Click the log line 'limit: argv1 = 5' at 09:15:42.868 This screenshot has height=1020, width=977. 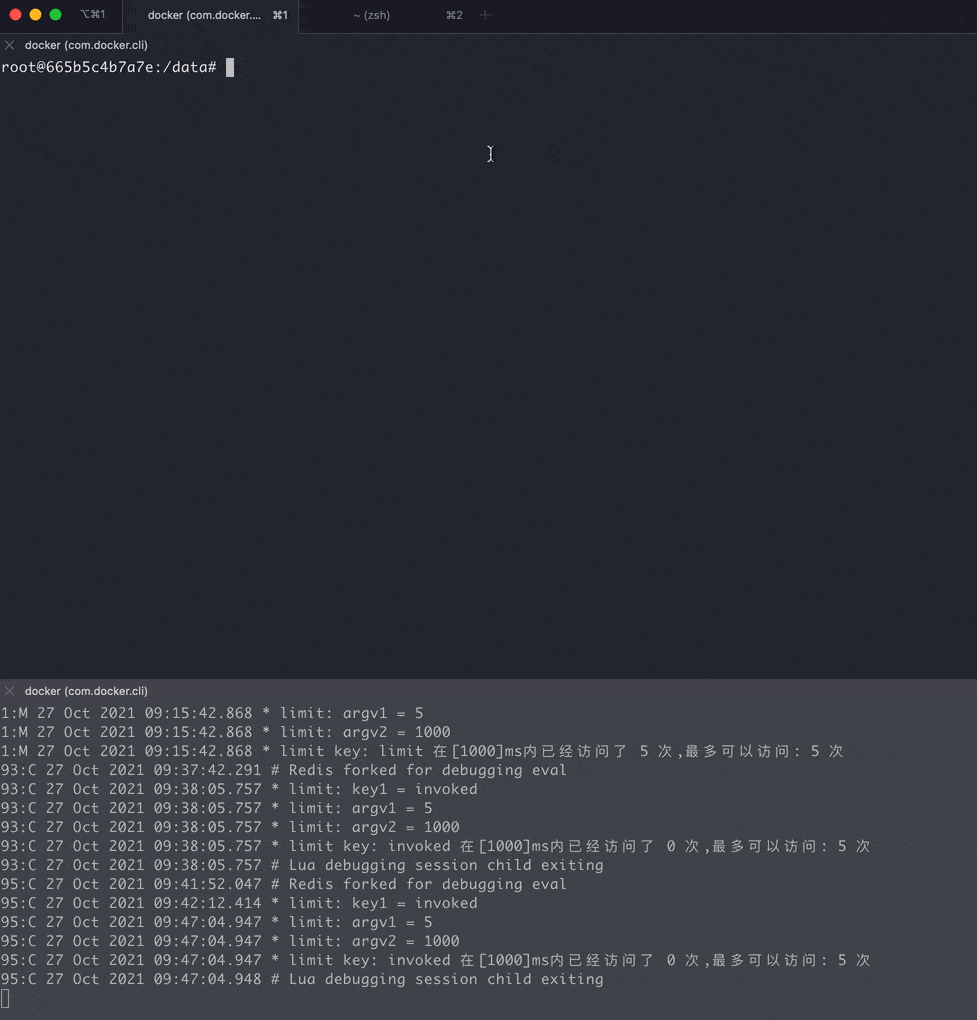point(212,713)
